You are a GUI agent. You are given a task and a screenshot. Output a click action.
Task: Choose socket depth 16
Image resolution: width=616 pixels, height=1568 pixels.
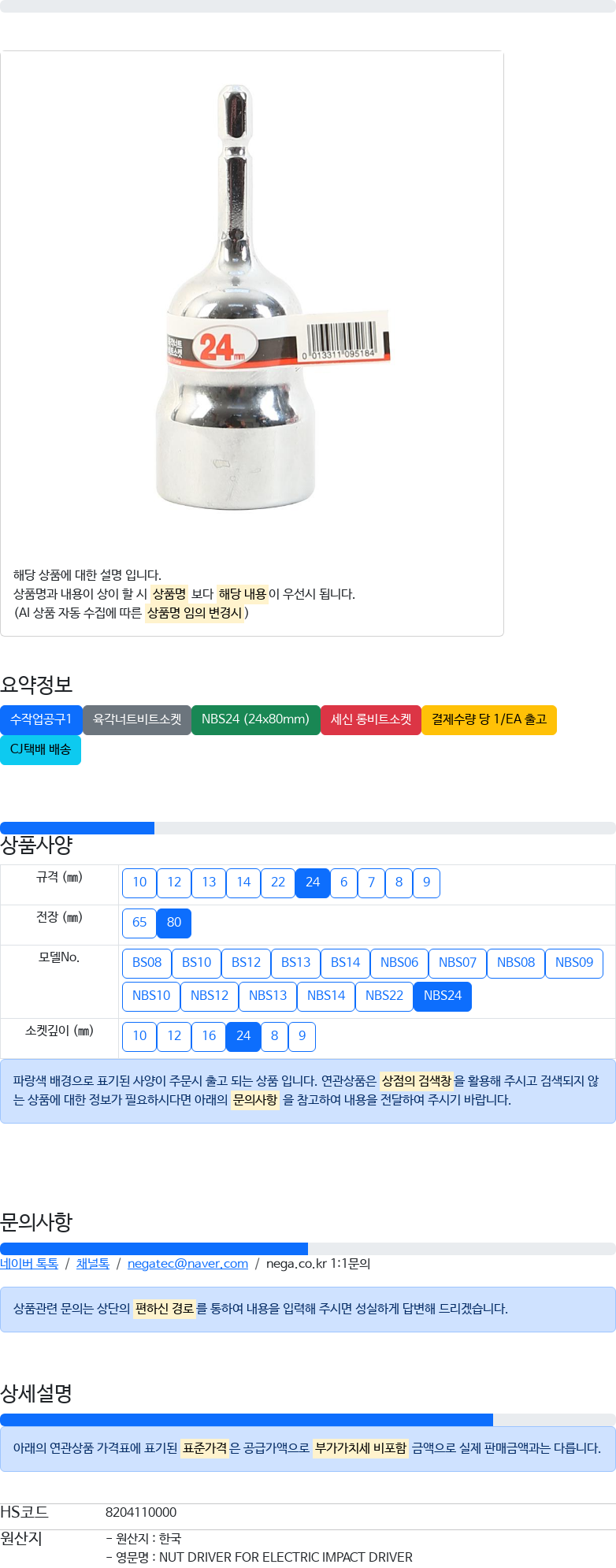tap(209, 1036)
